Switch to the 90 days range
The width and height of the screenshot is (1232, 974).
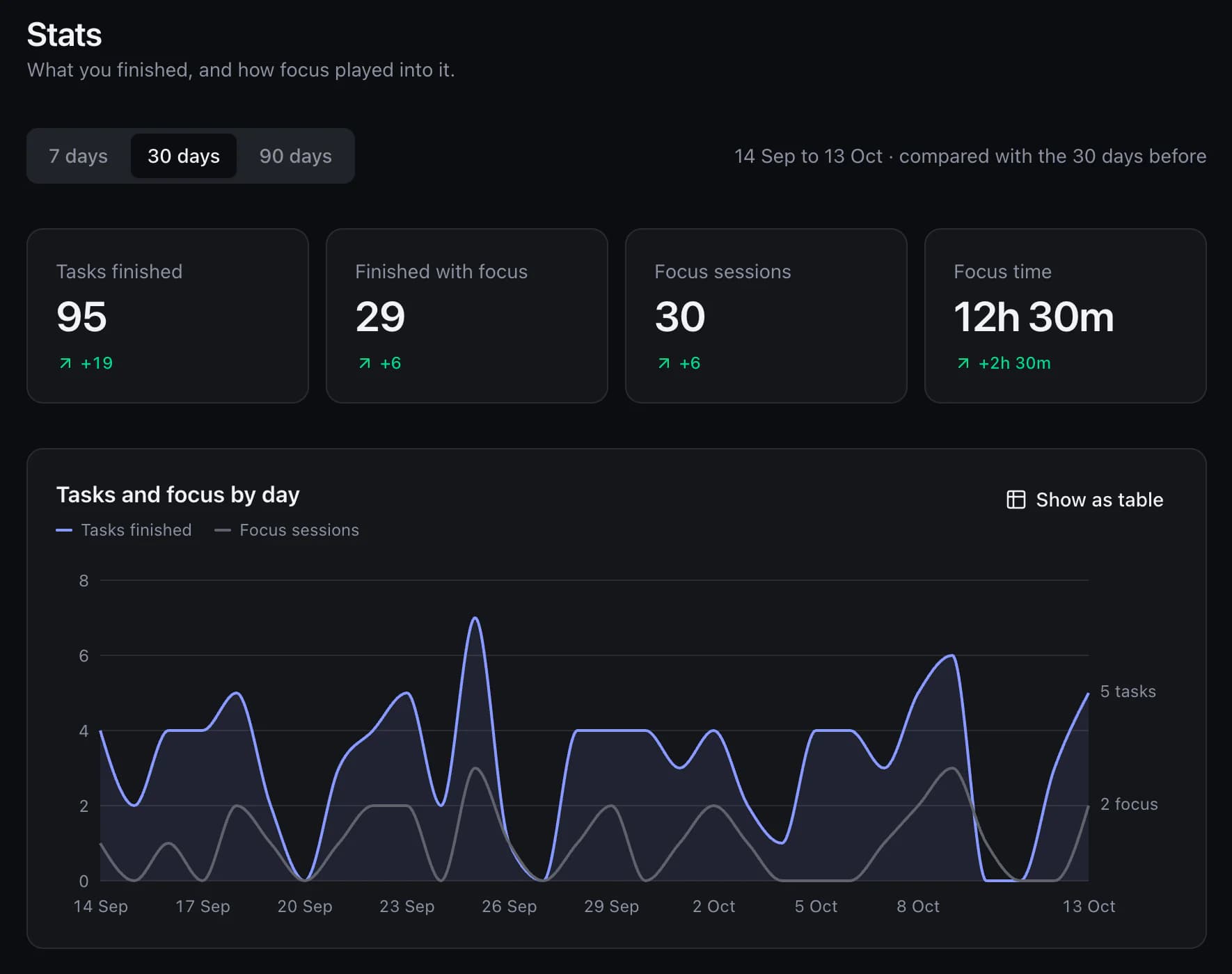[x=296, y=156]
